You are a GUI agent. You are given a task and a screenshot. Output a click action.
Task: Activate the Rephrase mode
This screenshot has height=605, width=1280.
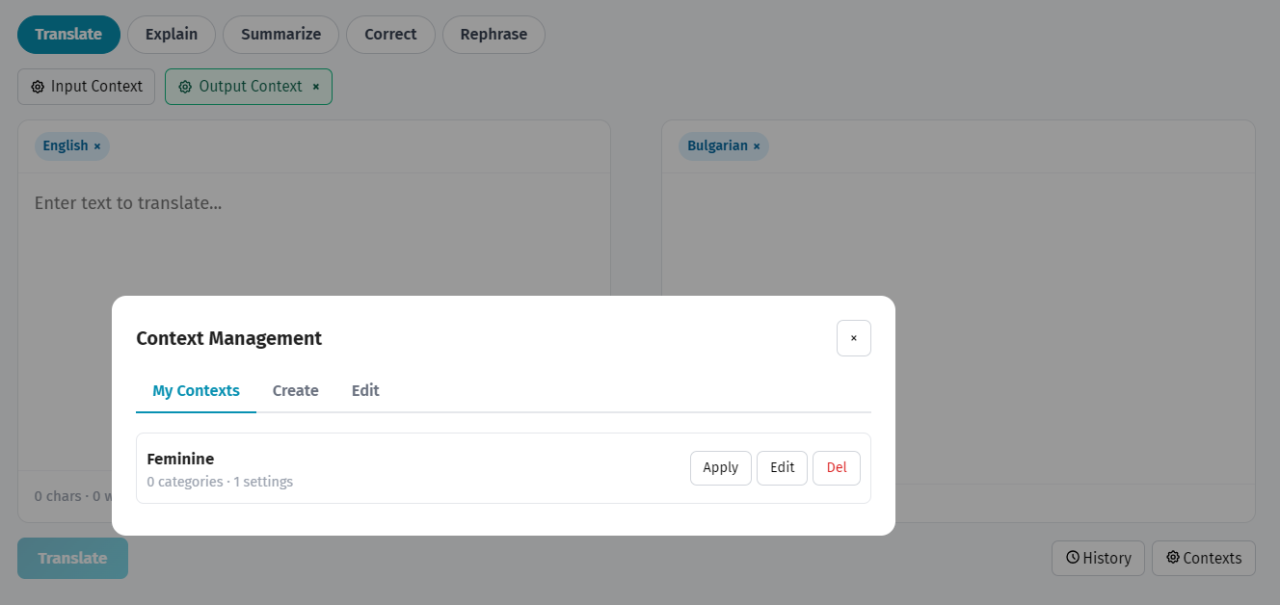pos(493,34)
